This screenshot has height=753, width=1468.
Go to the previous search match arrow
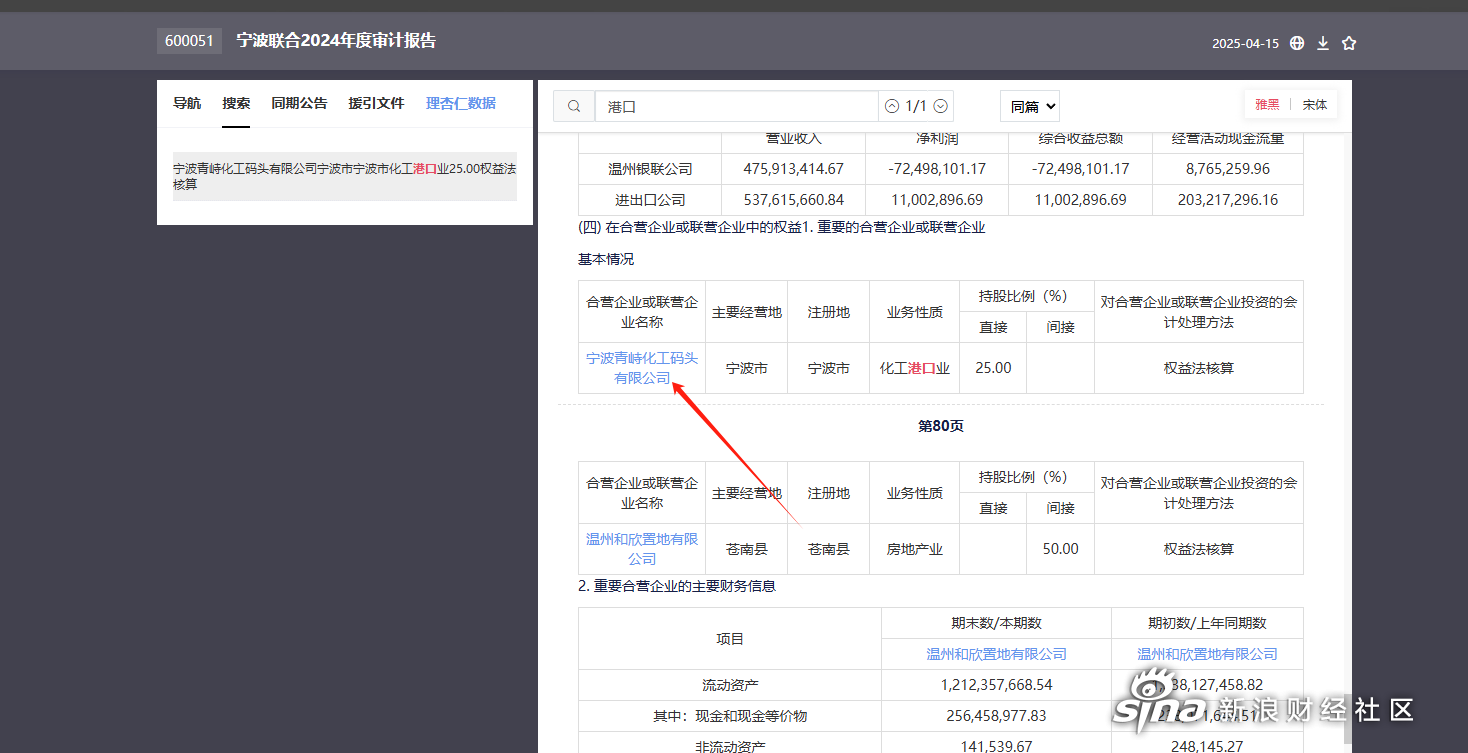892,106
